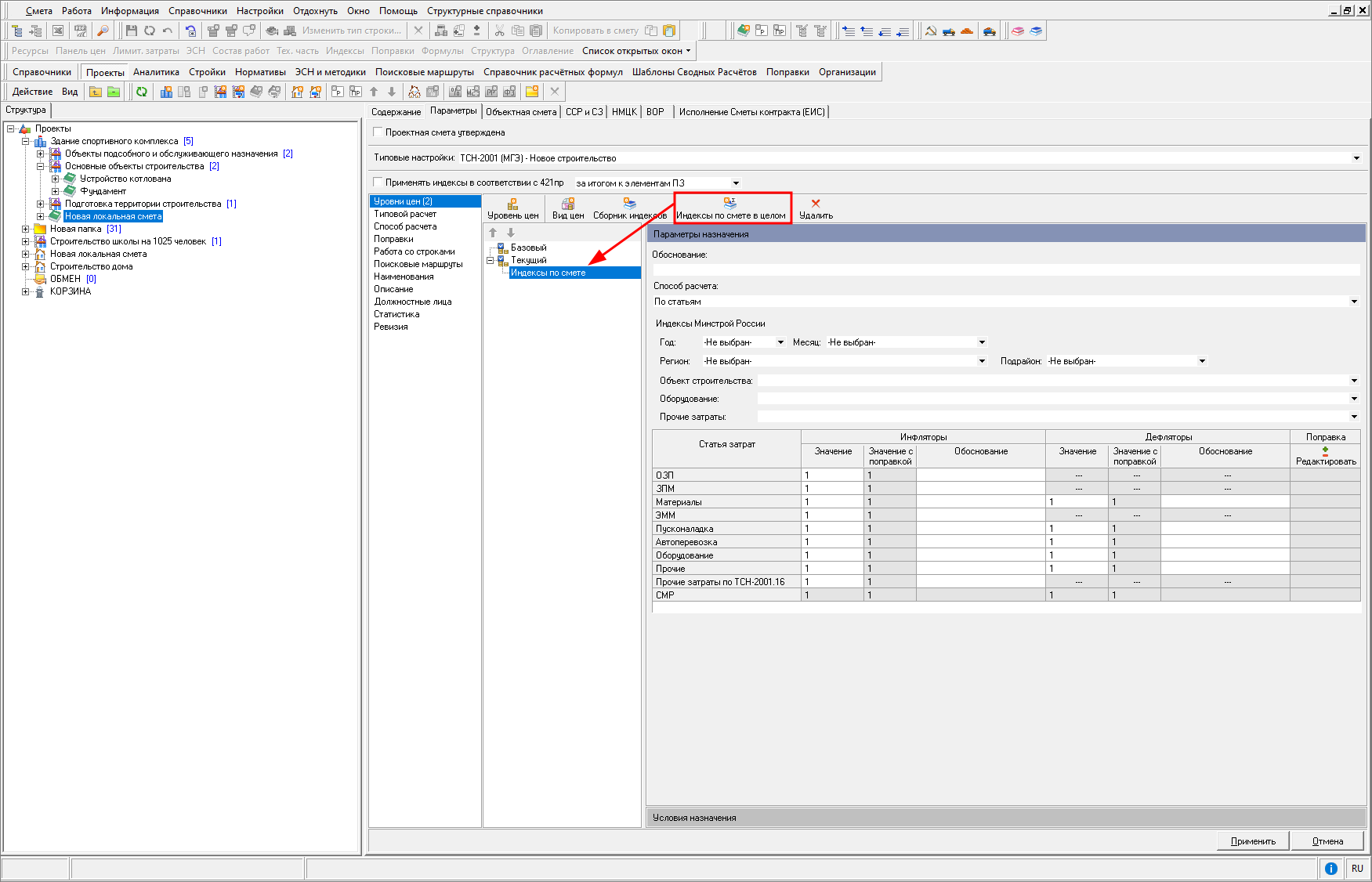Open the 'Способ расчета' dropdown
1372x882 pixels.
tap(1354, 302)
